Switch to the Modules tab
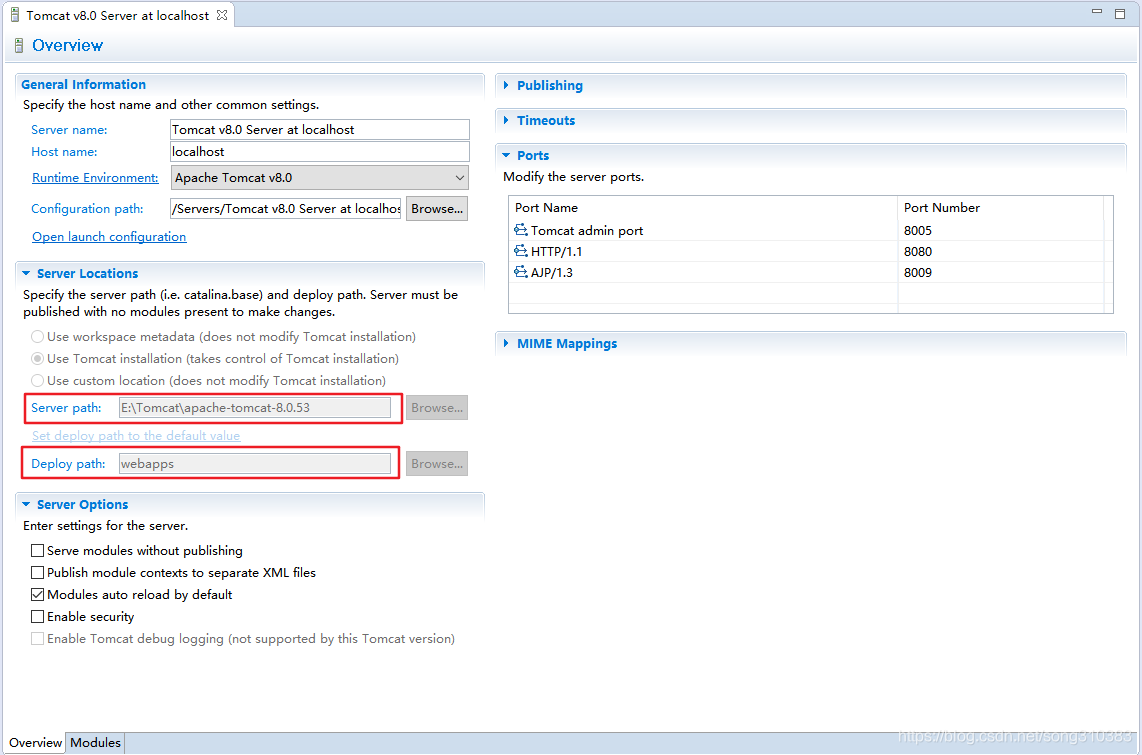 coord(95,743)
